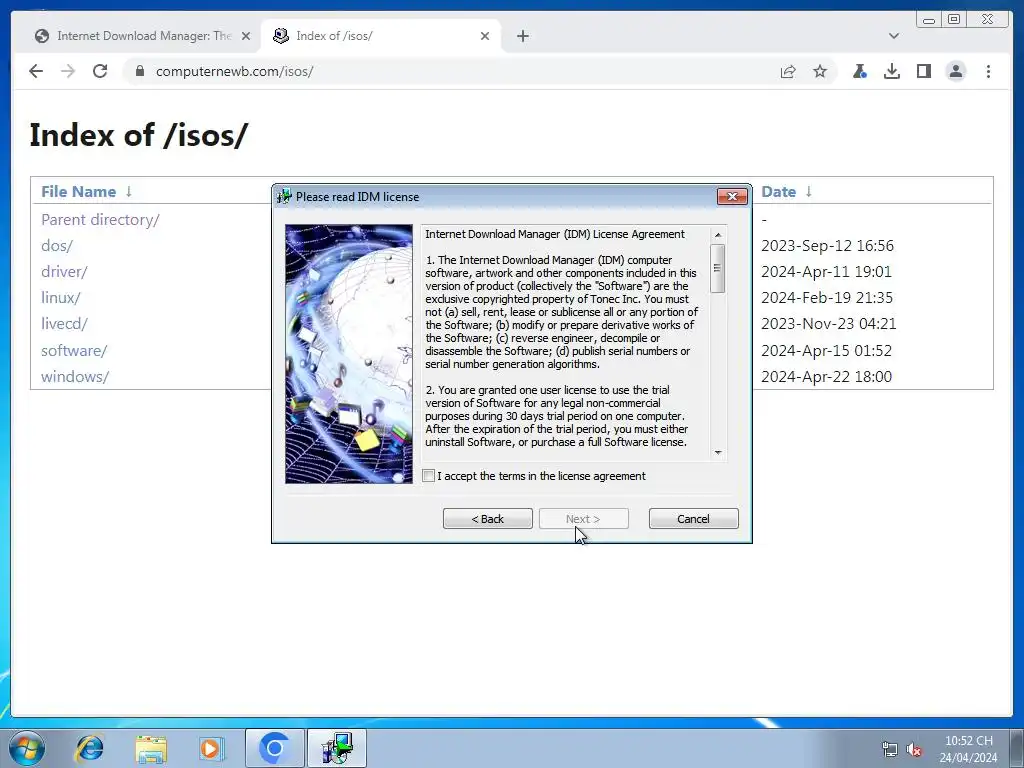Open Windows Media Player from taskbar
Screen dimensions: 1024x768
(210, 748)
